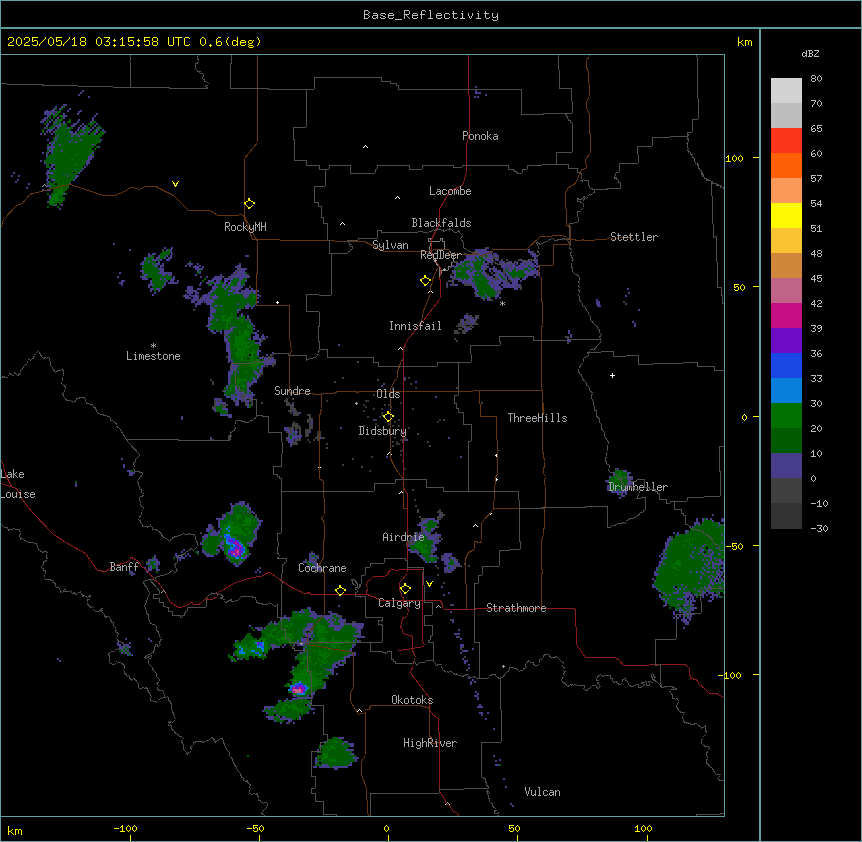Select the Airdrie map label

pyautogui.click(x=403, y=537)
